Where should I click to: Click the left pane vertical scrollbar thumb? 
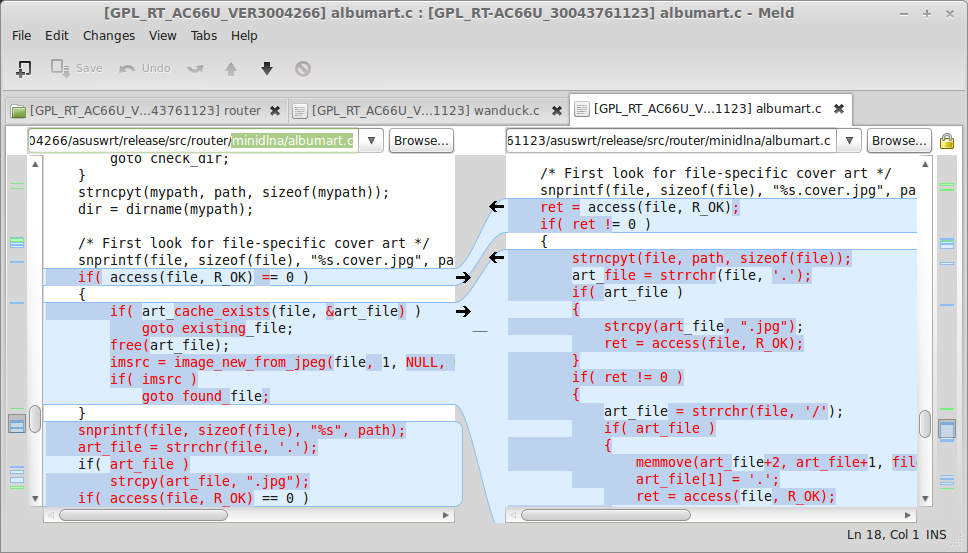click(x=35, y=419)
